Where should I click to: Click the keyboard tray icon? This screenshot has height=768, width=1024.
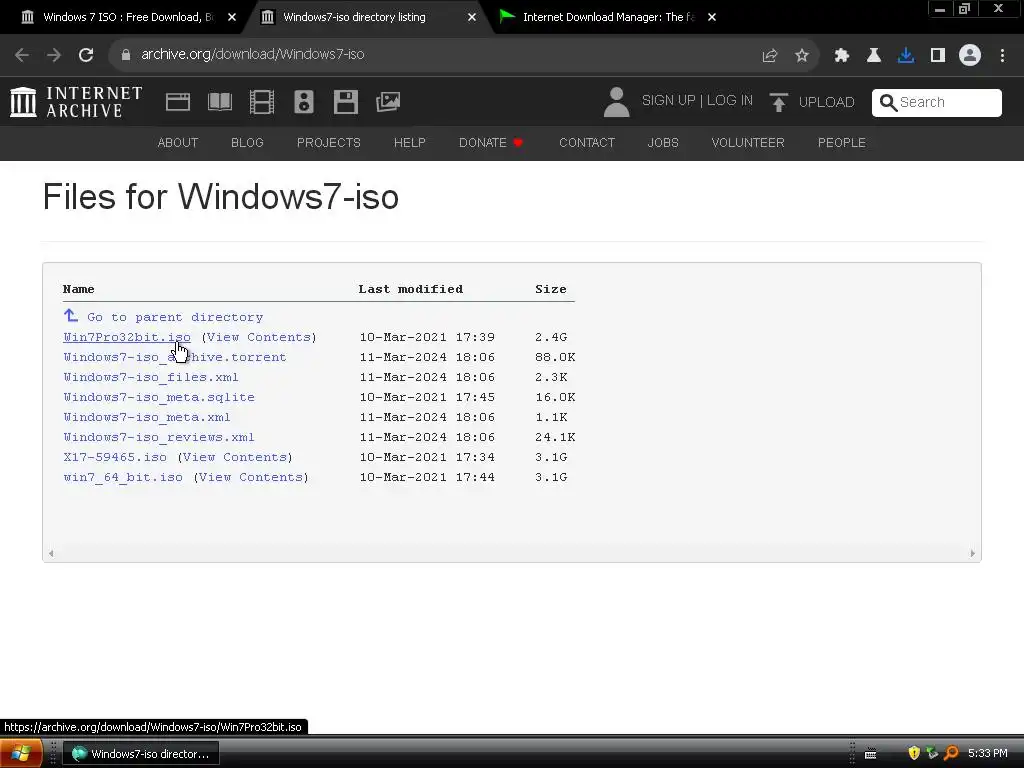pos(871,754)
